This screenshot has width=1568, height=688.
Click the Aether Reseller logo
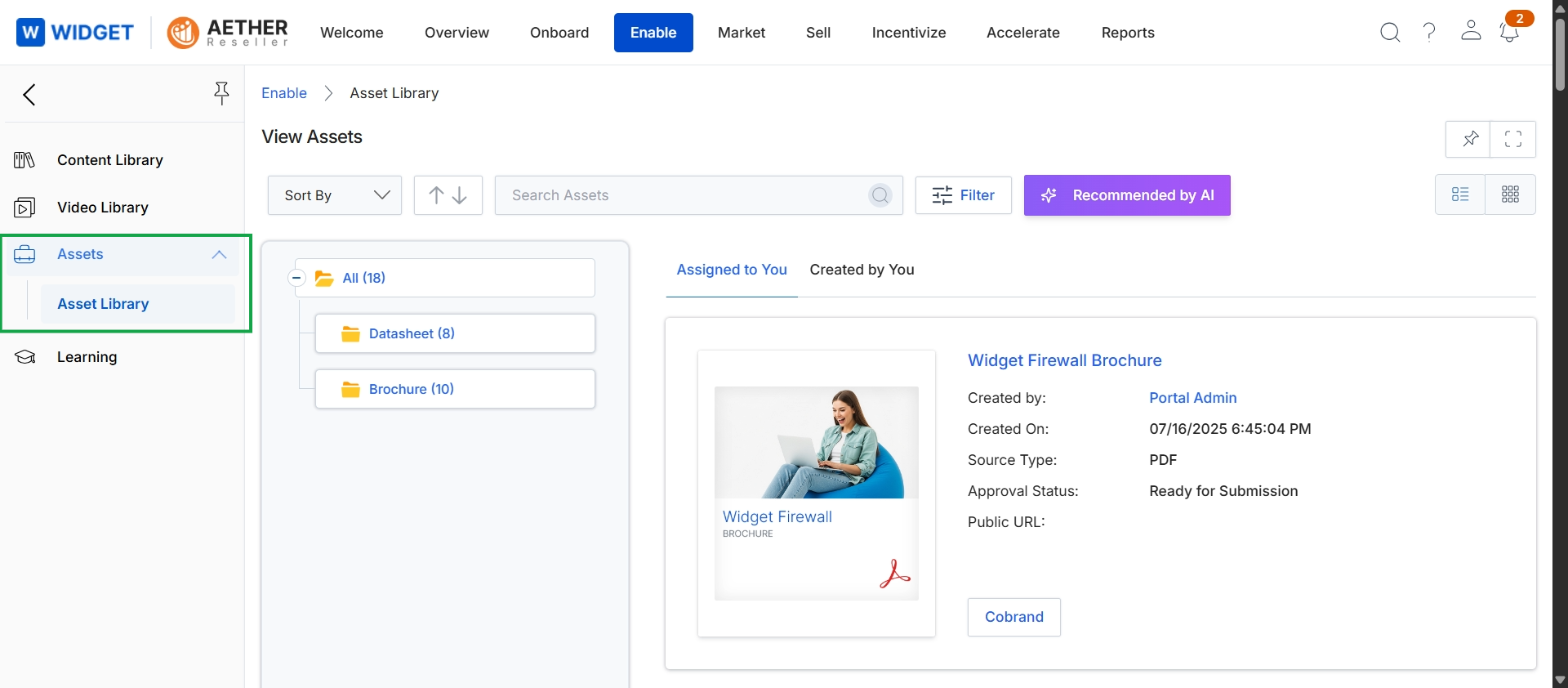(228, 32)
